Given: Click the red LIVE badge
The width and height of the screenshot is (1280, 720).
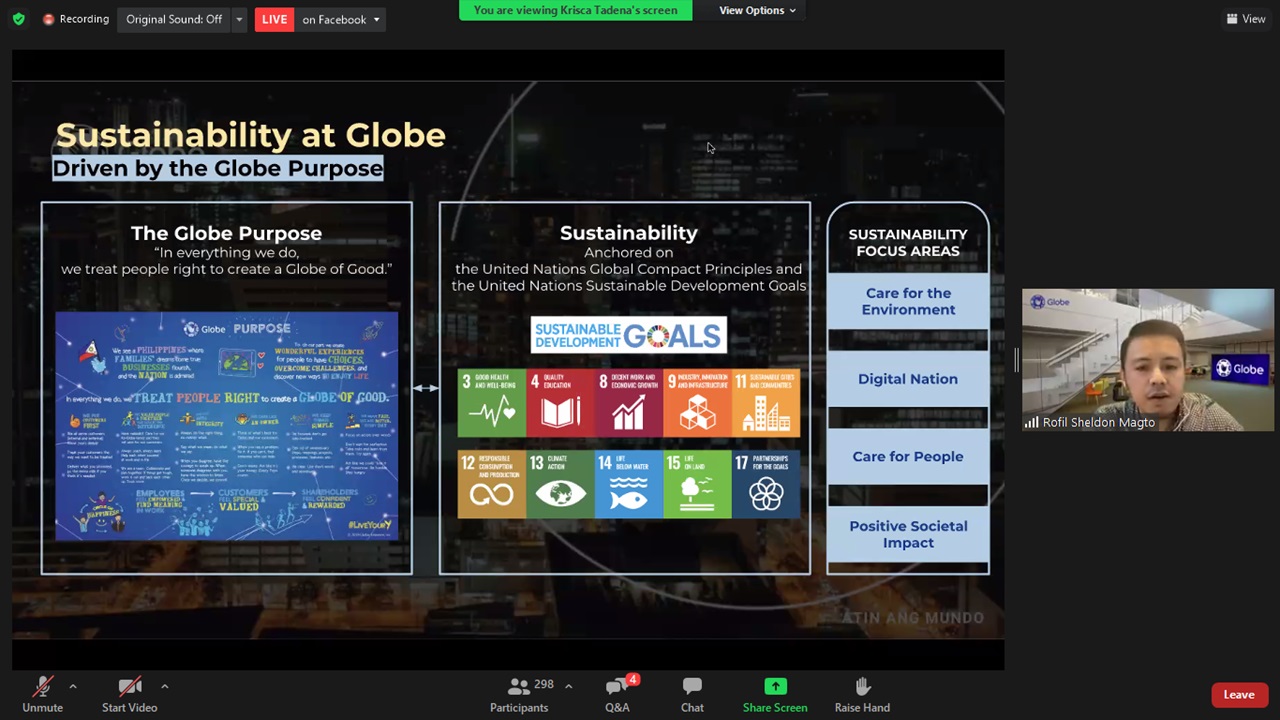Looking at the screenshot, I should tap(274, 19).
